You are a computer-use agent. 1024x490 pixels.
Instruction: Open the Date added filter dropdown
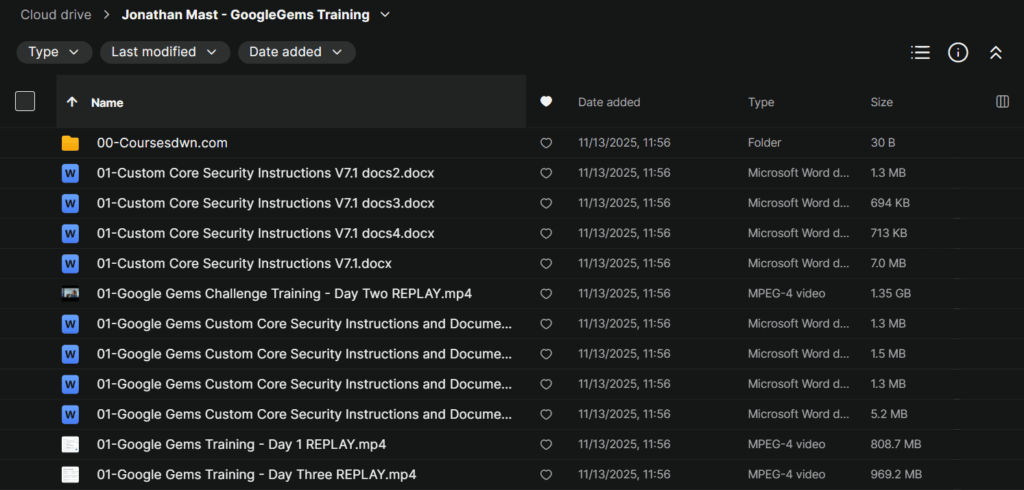296,52
